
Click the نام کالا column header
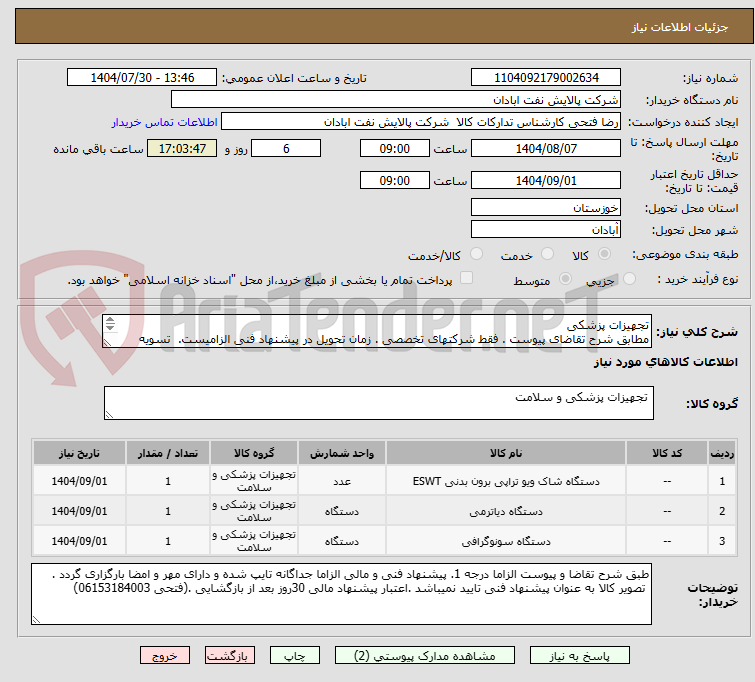pyautogui.click(x=506, y=453)
